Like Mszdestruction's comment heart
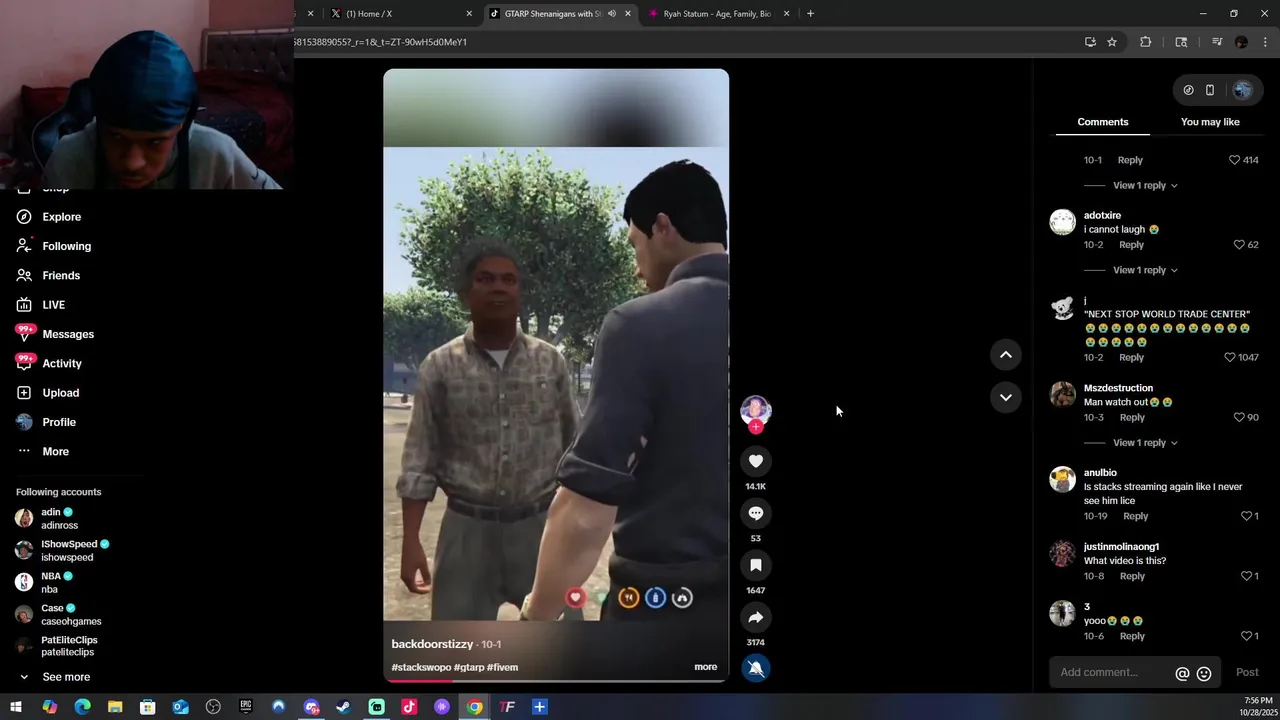Viewport: 1280px width, 720px height. (1239, 417)
